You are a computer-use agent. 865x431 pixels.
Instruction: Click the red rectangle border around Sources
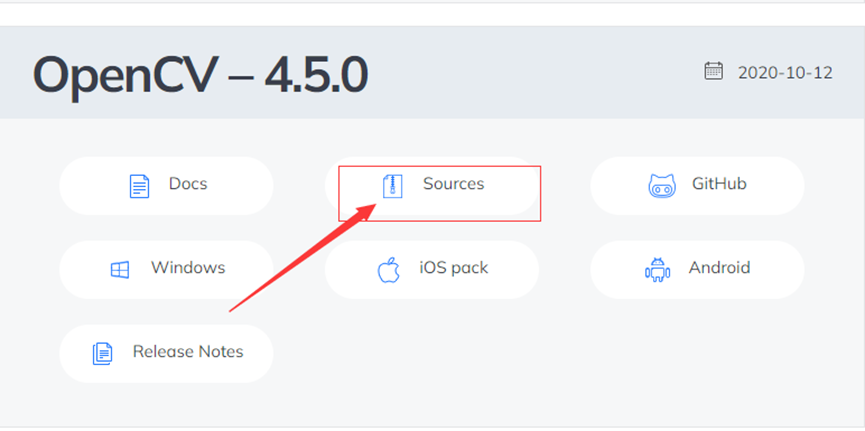pyautogui.click(x=439, y=167)
